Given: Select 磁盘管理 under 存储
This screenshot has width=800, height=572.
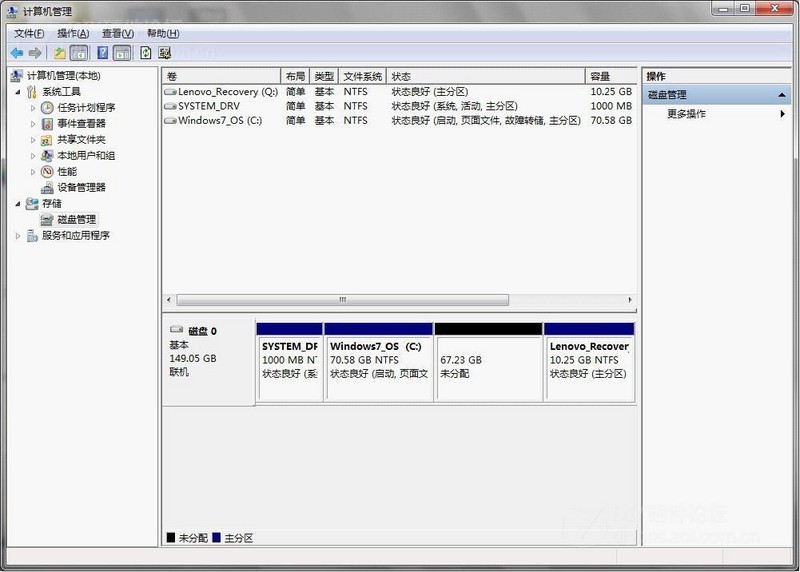Looking at the screenshot, I should point(76,219).
